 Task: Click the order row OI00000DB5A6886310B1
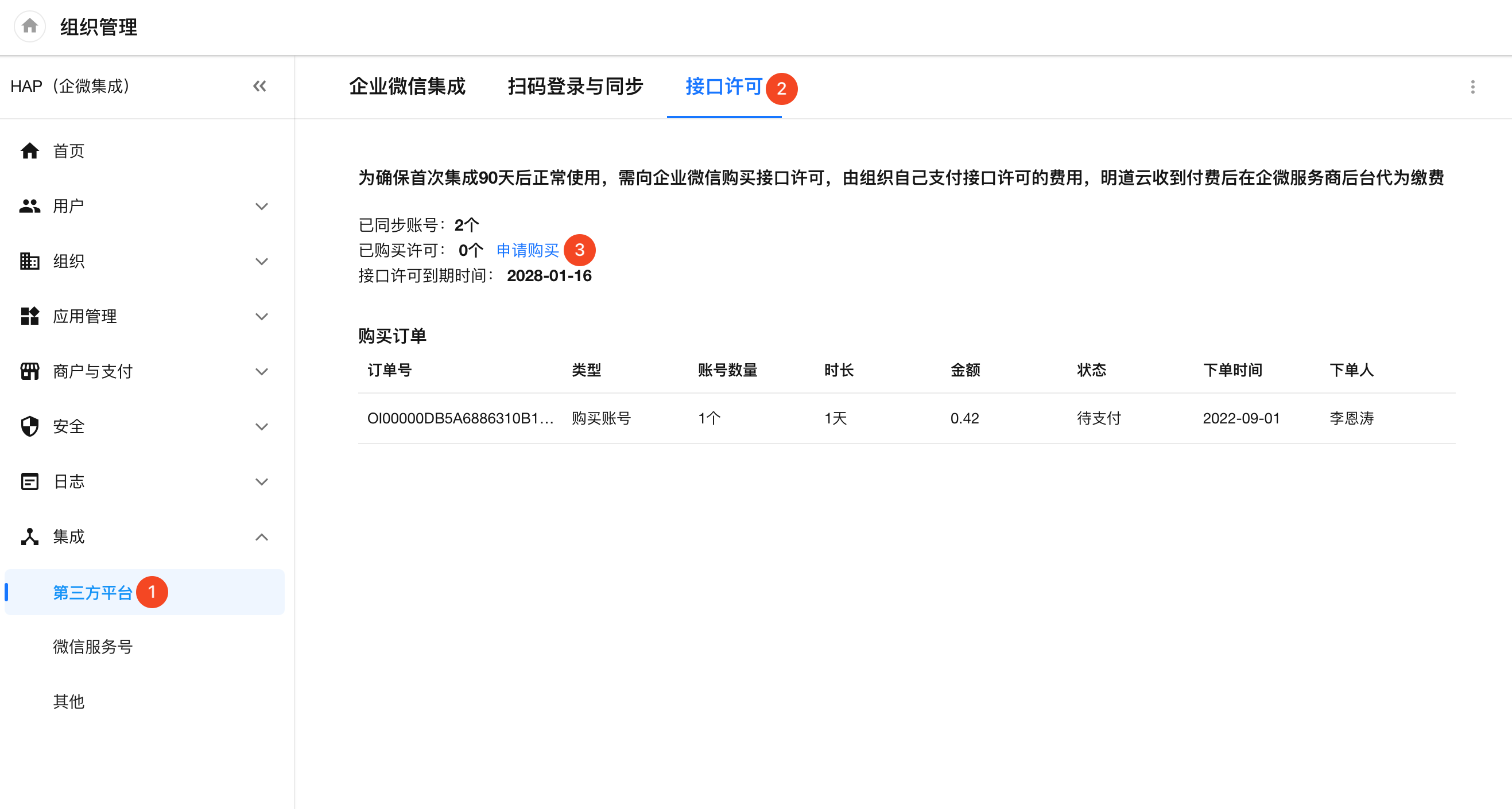click(460, 418)
